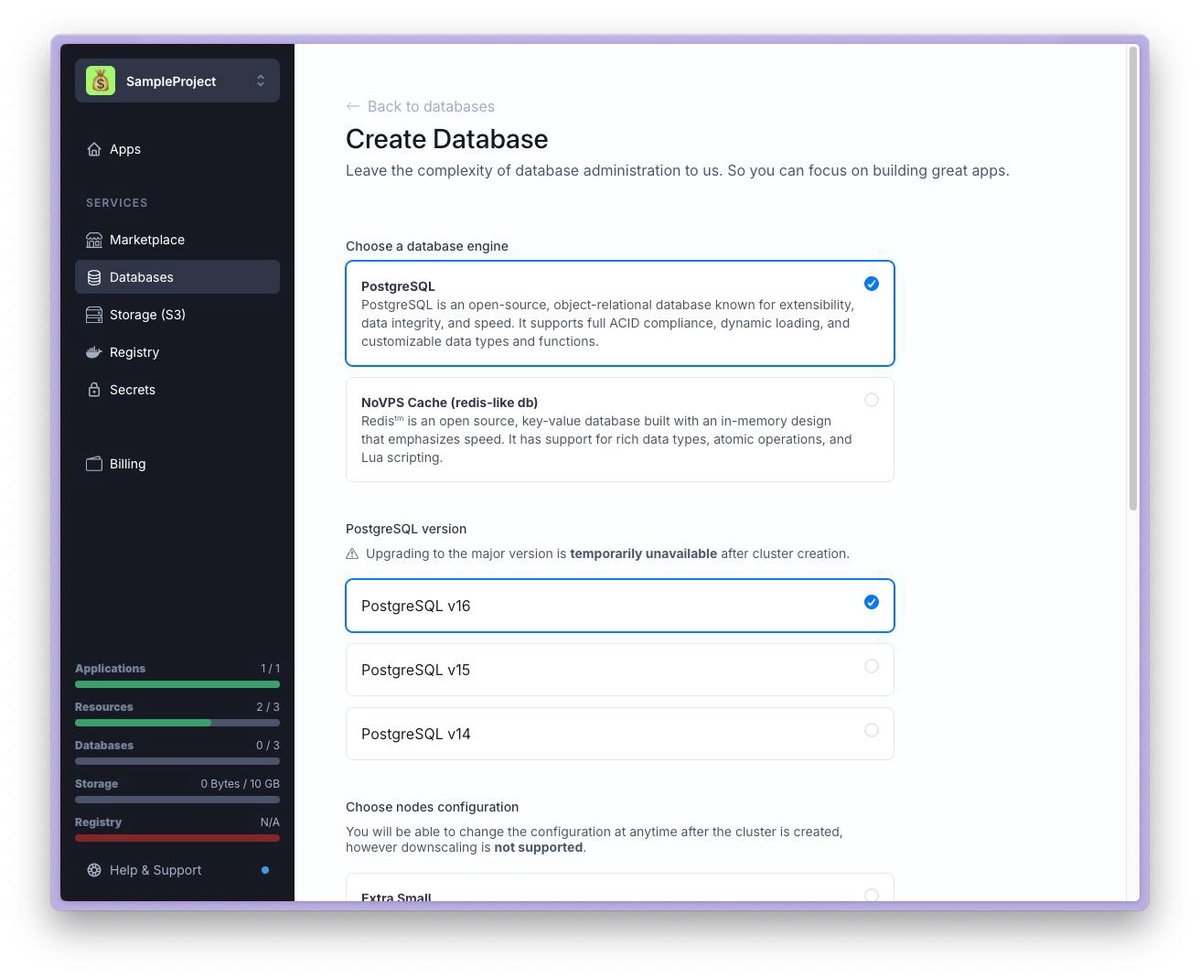The height and width of the screenshot is (978, 1200).
Task: Click the Databases cylinder icon
Action: click(x=94, y=277)
